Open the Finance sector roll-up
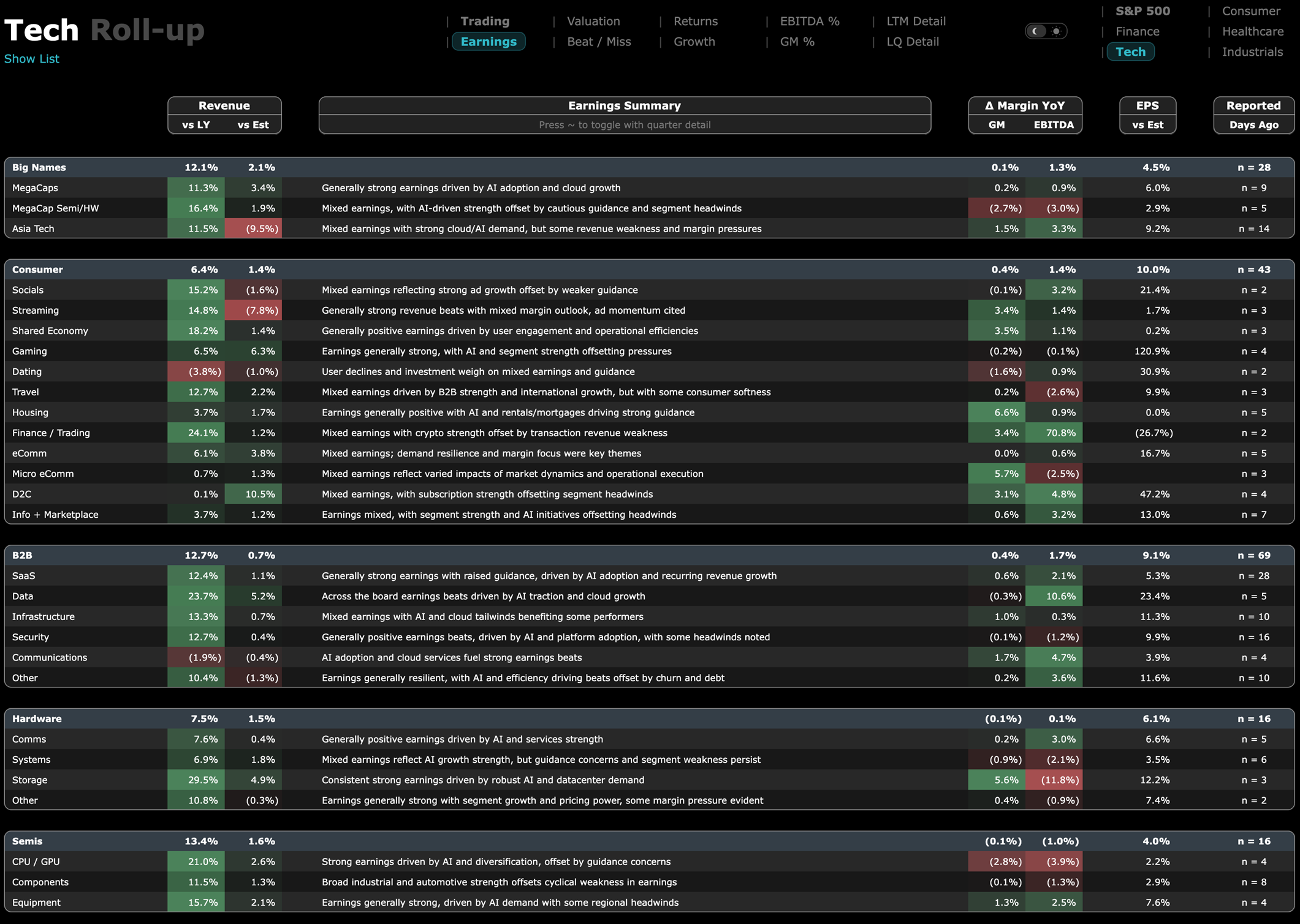 1137,31
